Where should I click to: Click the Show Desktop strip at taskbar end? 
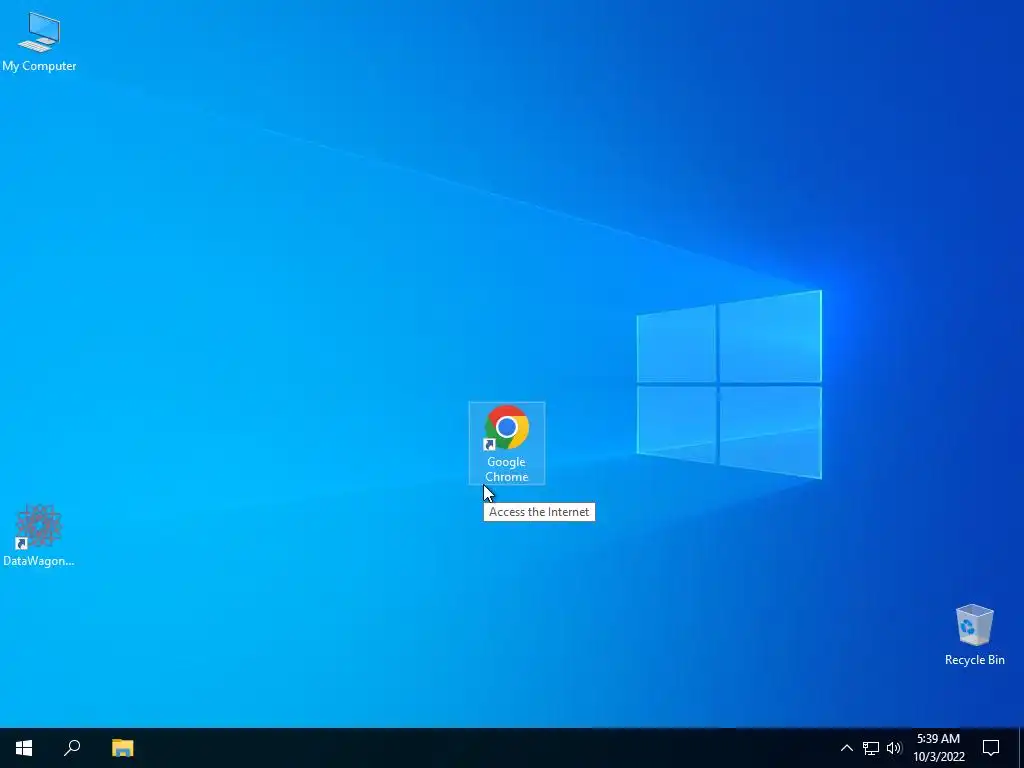(1021, 748)
